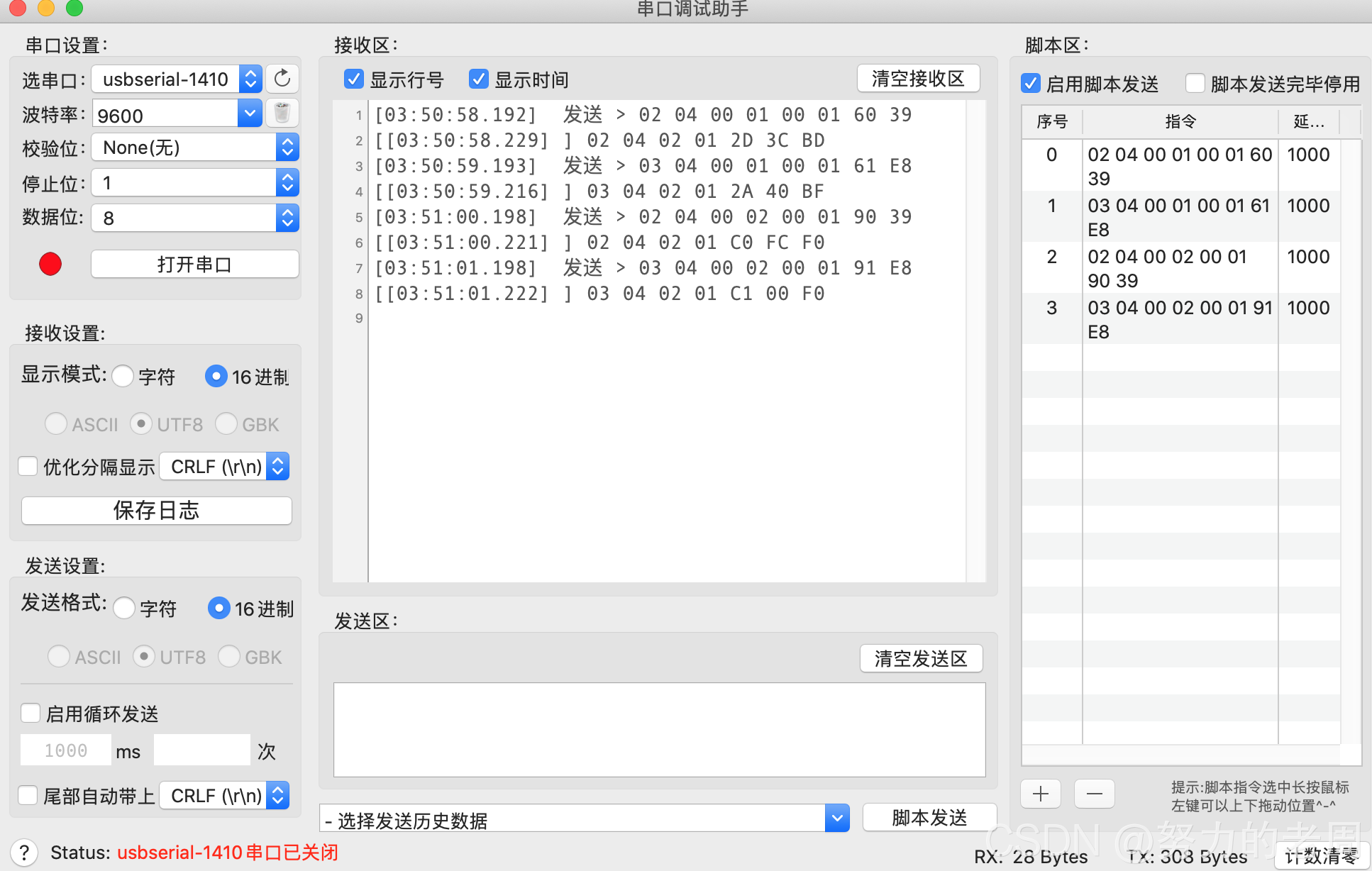This screenshot has height=871, width=1372.
Task: Click the command column header in script table
Action: (1180, 122)
